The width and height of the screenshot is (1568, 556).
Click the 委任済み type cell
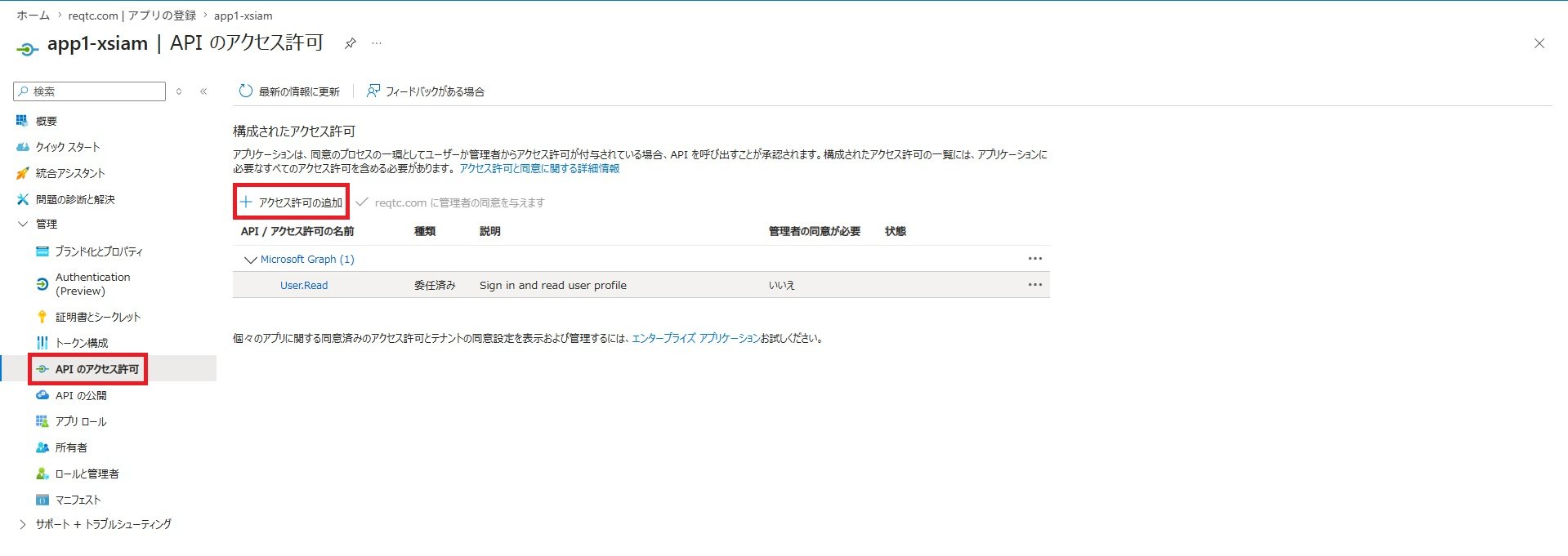435,285
